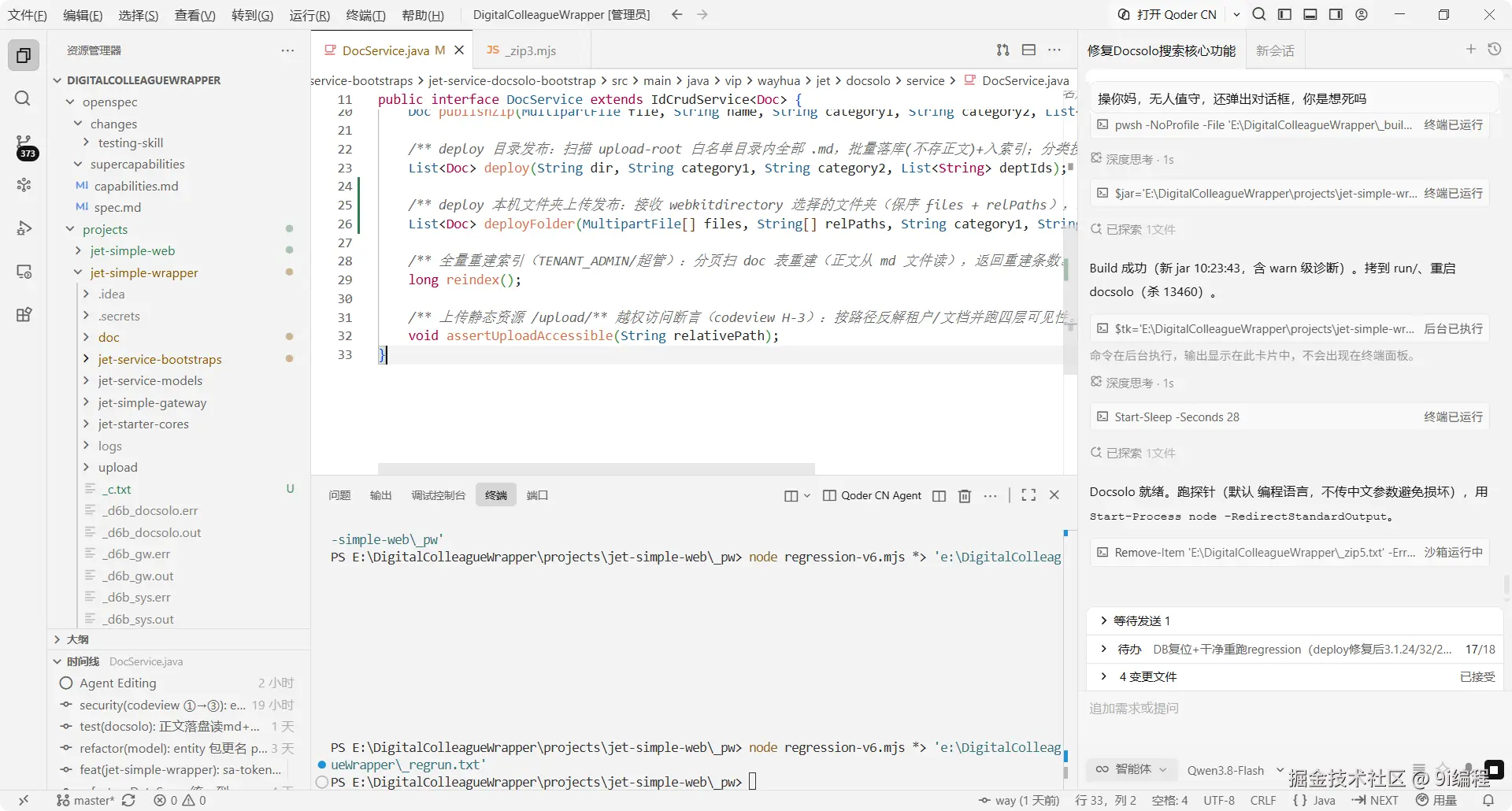
Task: Close the terminal panel
Action: [1054, 495]
